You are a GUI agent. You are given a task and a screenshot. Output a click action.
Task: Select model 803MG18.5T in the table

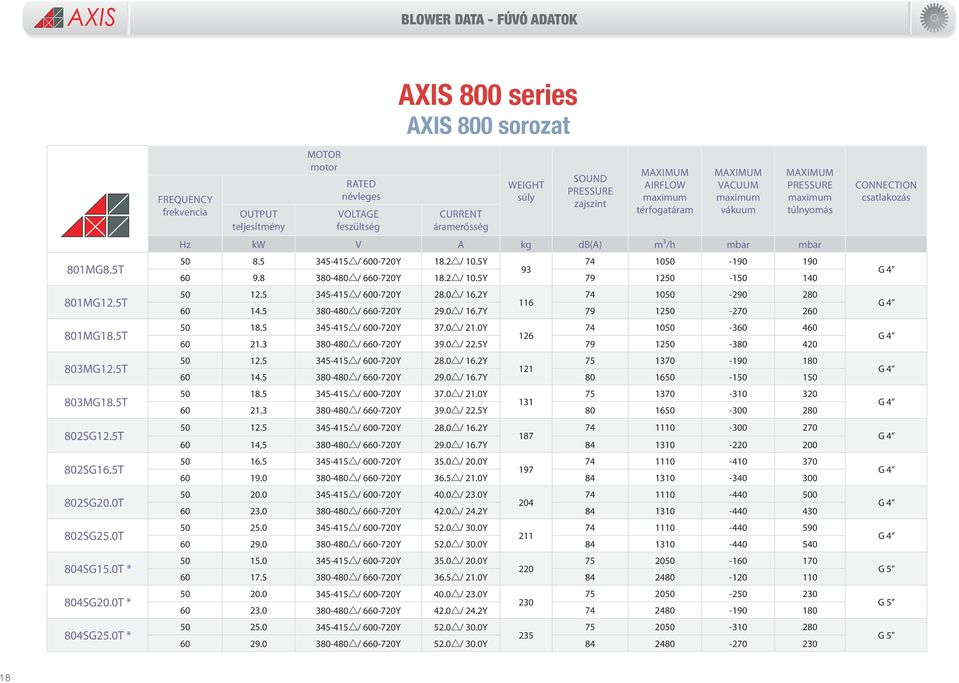96,402
